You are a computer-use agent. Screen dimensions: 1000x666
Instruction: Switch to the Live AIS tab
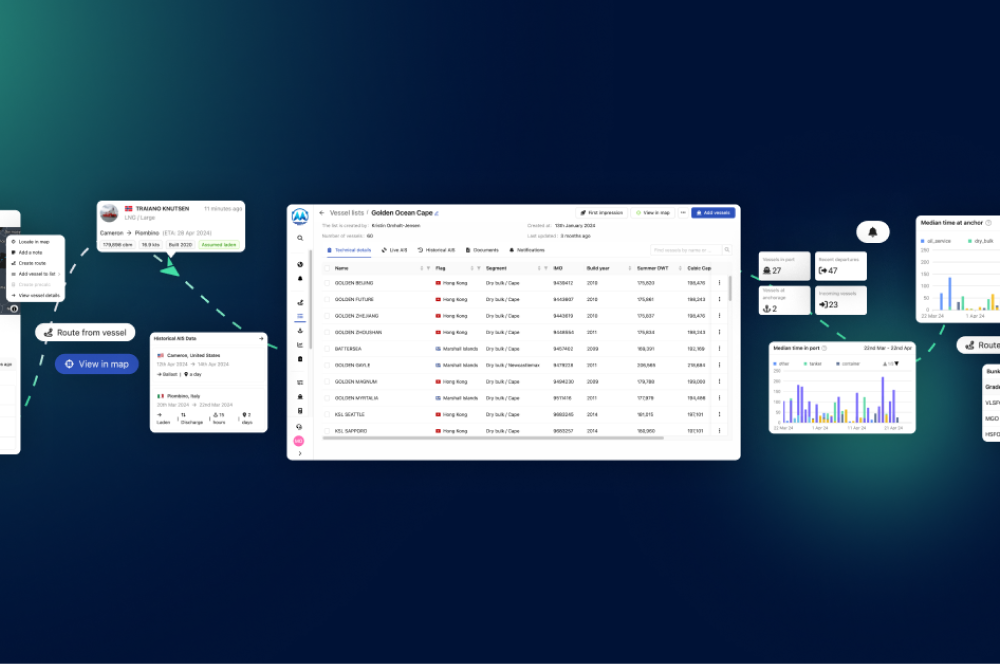394,250
